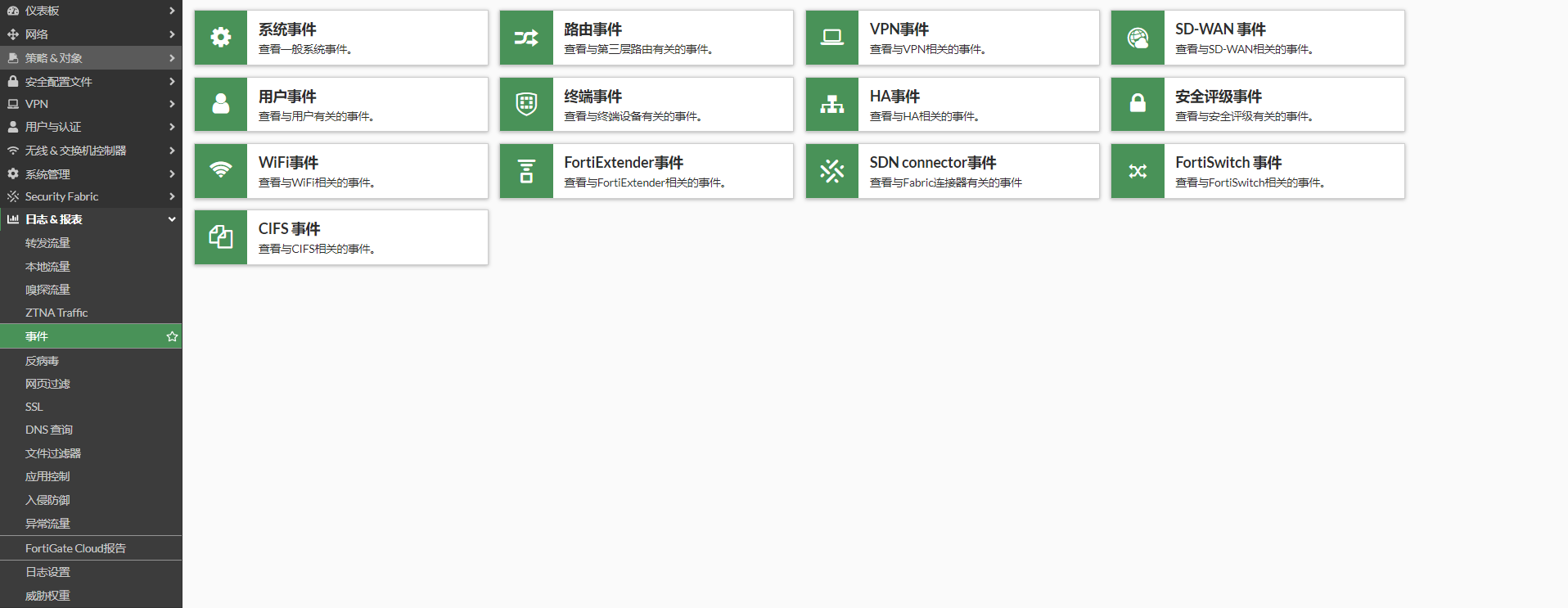Collapse the 日志＆报表 section
The width and height of the screenshot is (1568, 608).
[x=90, y=219]
